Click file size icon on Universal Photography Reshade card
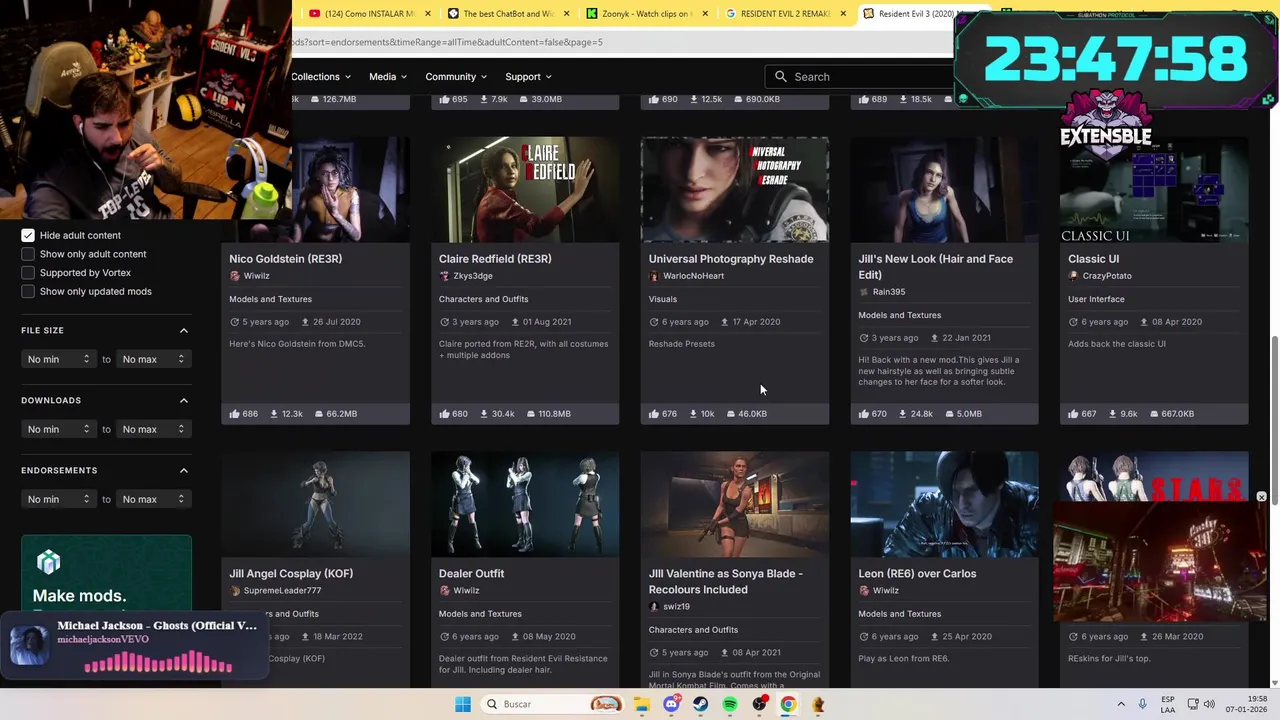This screenshot has height=720, width=1280. pyautogui.click(x=731, y=413)
